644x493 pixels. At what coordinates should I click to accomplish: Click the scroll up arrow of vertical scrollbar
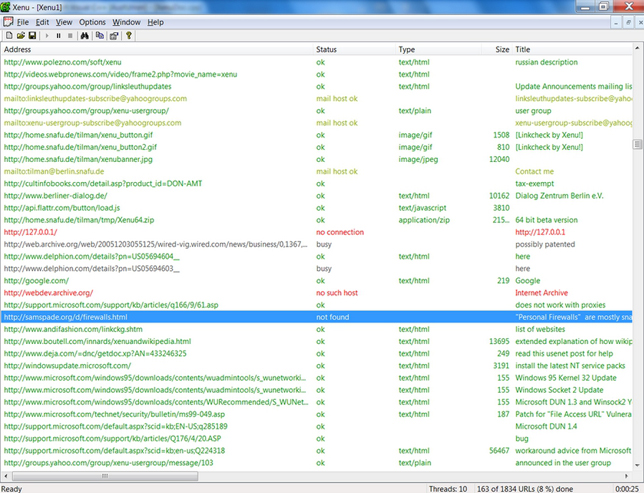(637, 48)
